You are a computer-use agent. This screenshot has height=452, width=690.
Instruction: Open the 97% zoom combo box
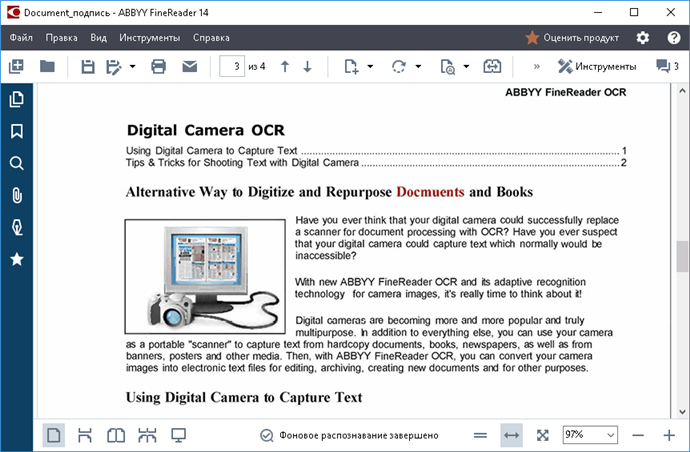pos(590,435)
